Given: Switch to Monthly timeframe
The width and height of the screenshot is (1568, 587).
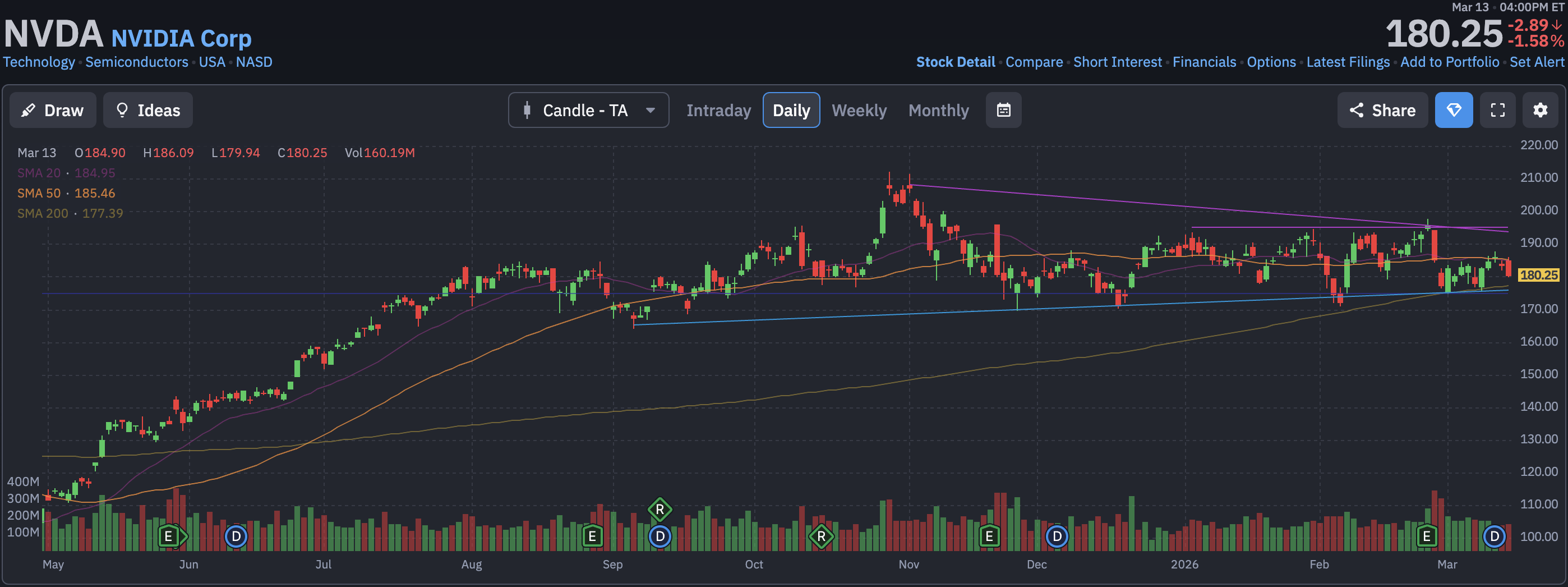Looking at the screenshot, I should click(938, 110).
